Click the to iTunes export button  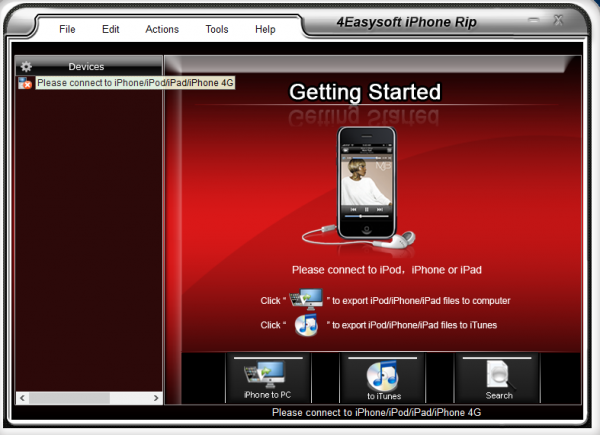point(383,378)
